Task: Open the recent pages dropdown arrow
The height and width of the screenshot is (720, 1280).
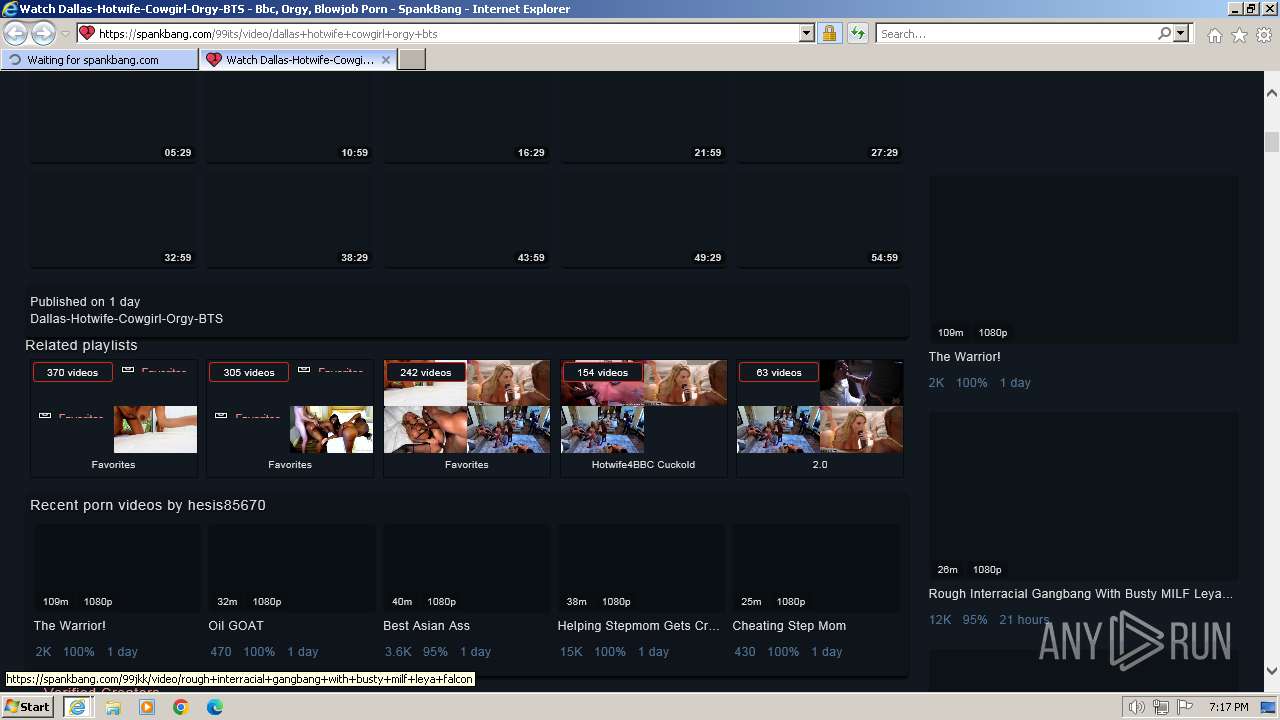Action: (65, 33)
